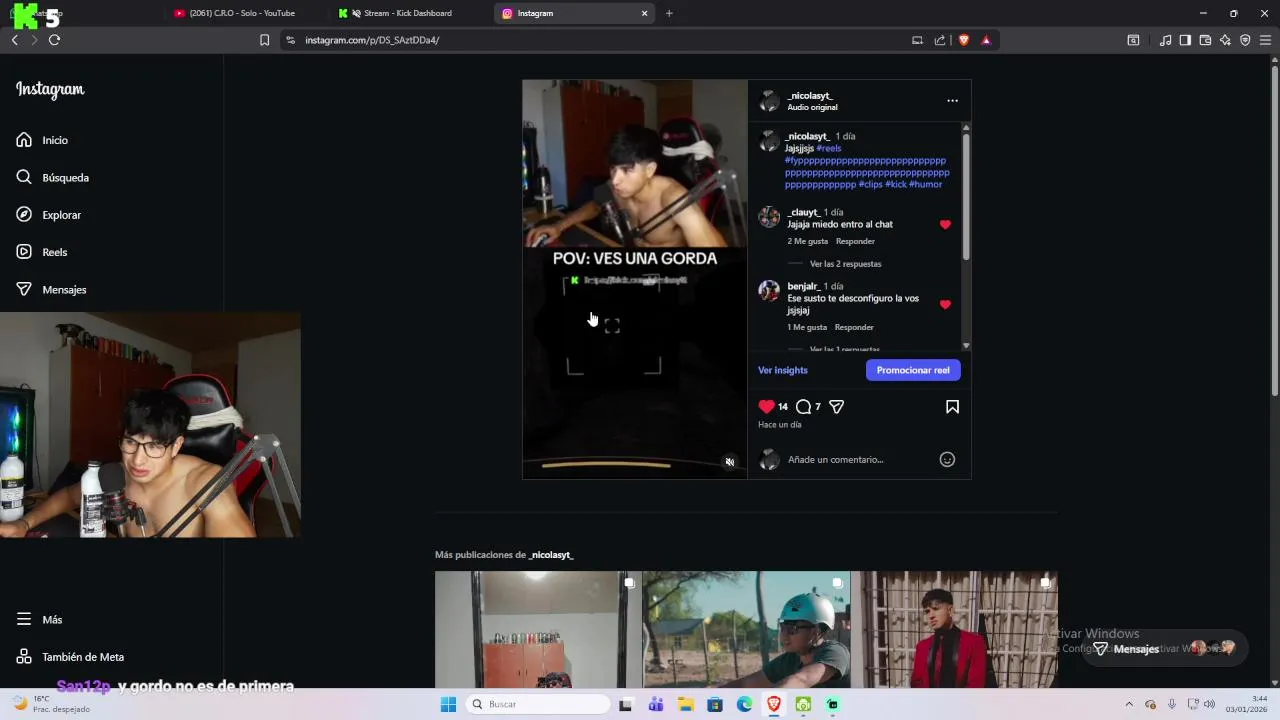The width and height of the screenshot is (1280, 720).
Task: Open first thumbnail with cans shelf
Action: 537,630
